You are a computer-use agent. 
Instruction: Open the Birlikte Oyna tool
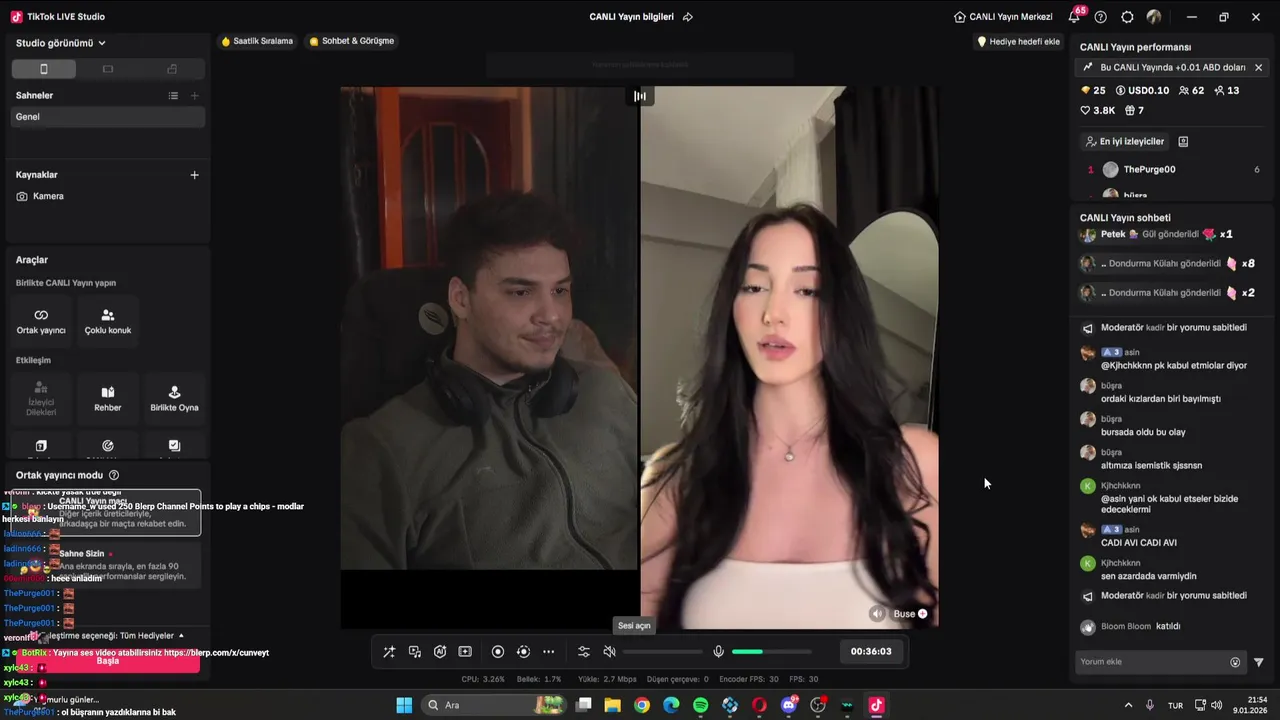click(174, 398)
